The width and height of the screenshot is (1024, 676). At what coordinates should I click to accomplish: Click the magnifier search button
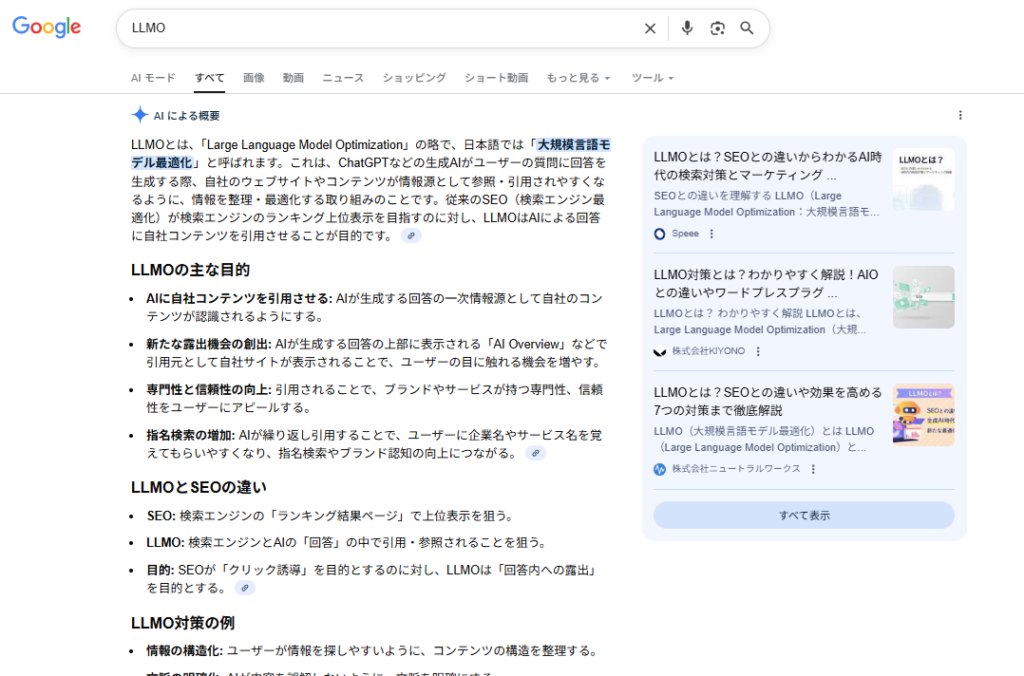point(747,28)
